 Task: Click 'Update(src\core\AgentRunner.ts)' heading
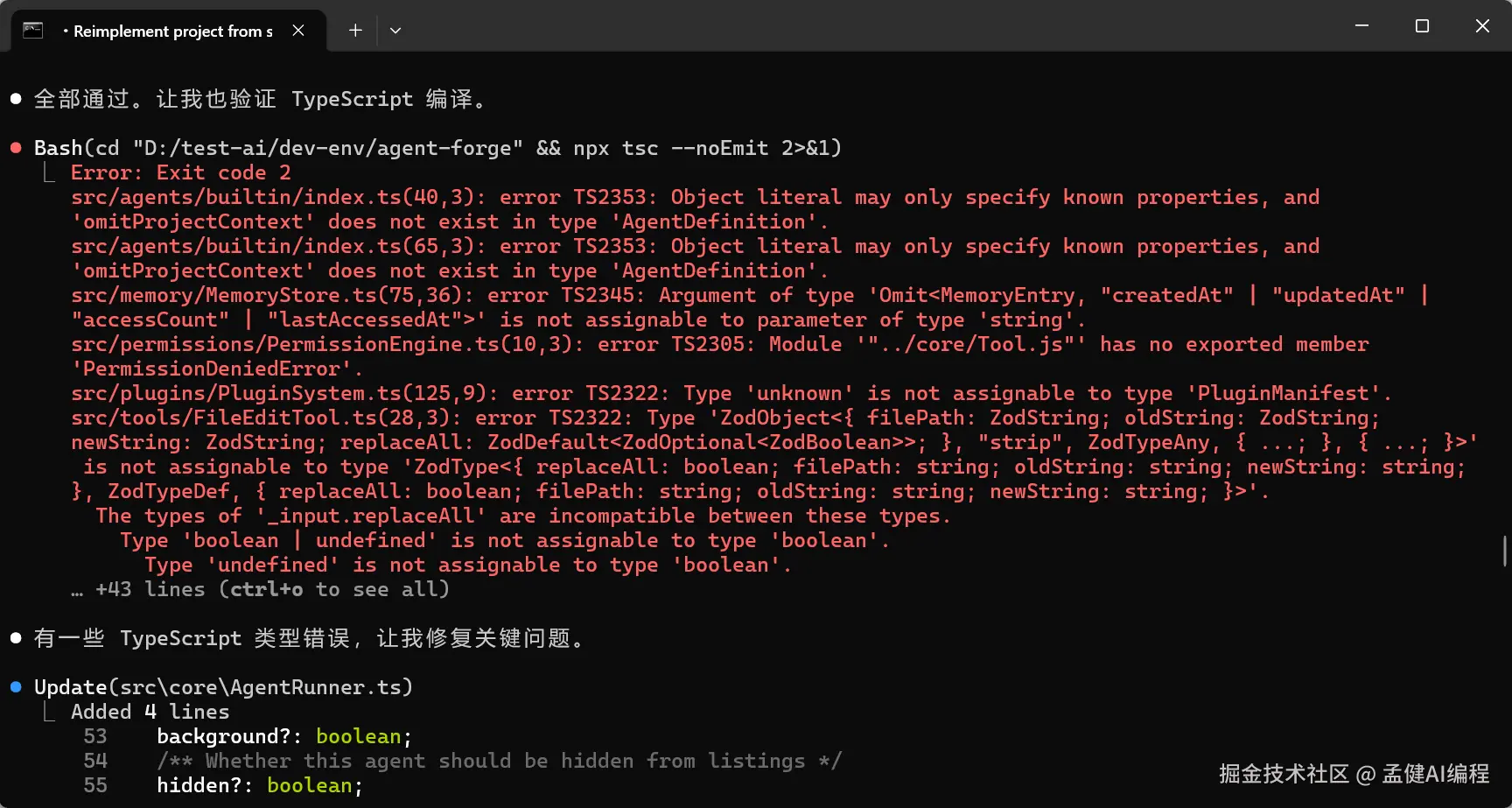(x=223, y=687)
